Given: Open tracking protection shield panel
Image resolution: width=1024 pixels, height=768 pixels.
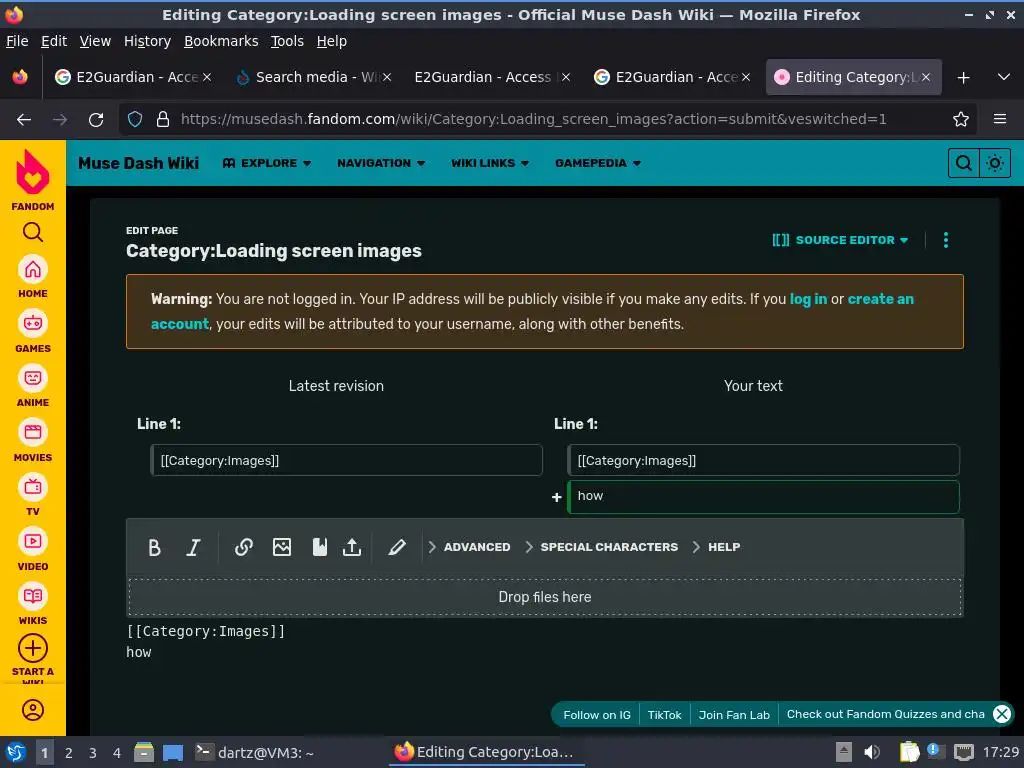Looking at the screenshot, I should (135, 119).
